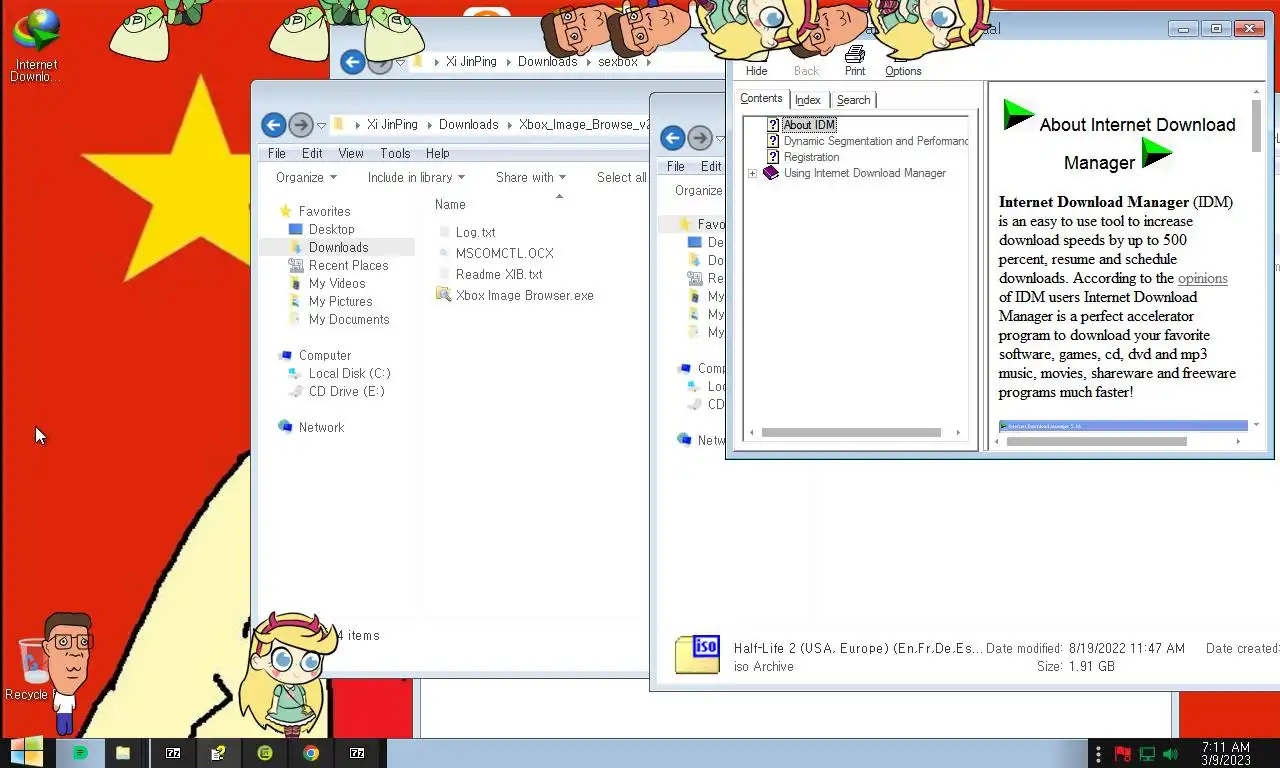Follow the opinions link in the help text
The width and height of the screenshot is (1280, 768).
[1202, 278]
